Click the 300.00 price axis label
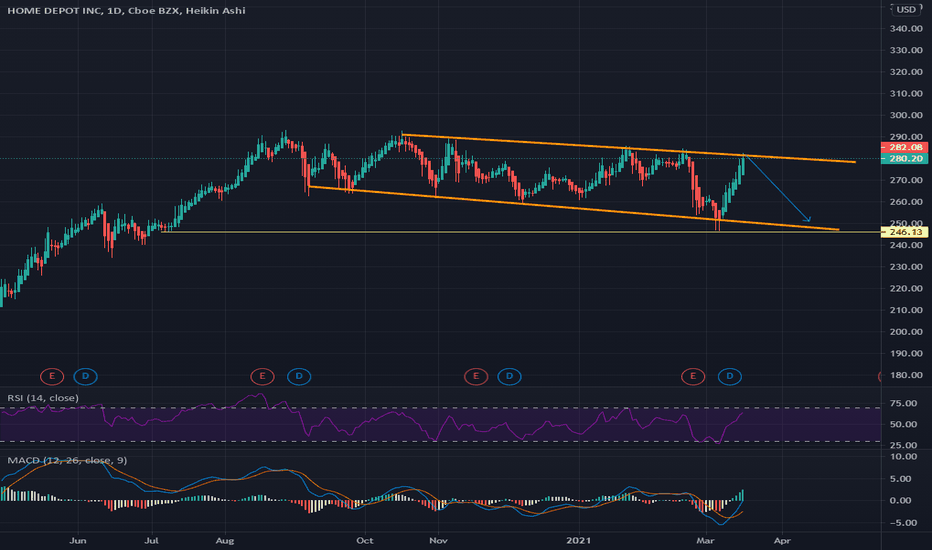932x550 pixels. [906, 115]
